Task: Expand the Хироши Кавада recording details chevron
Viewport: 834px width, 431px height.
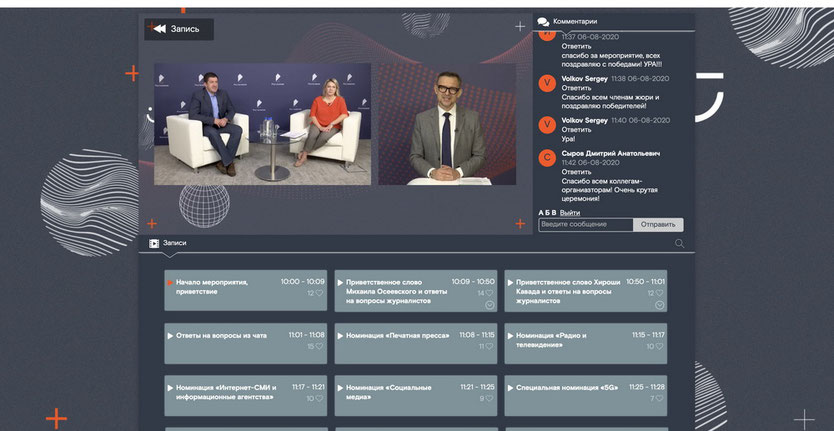Action: coord(660,305)
